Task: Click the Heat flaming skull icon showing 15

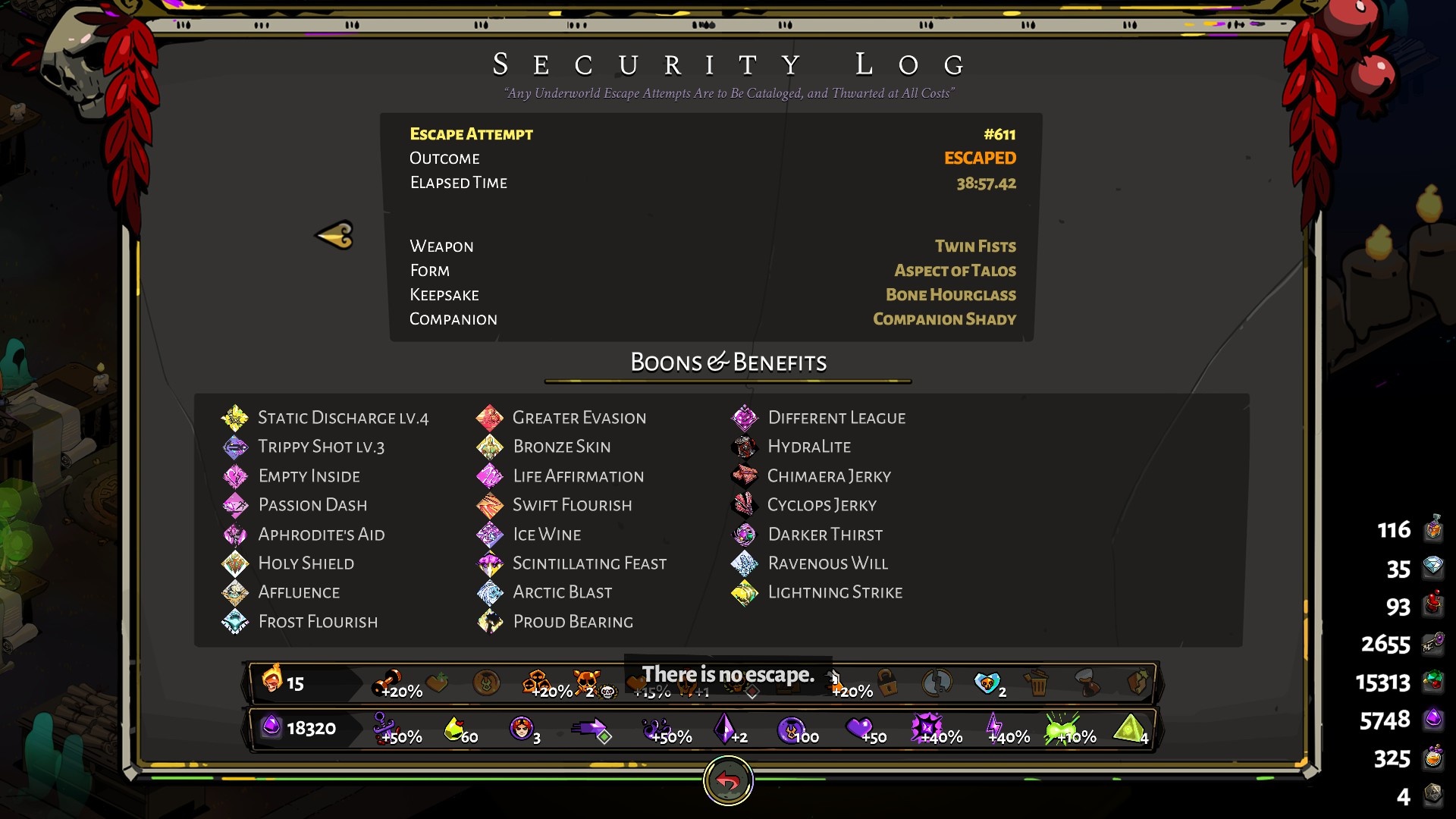Action: point(271,679)
